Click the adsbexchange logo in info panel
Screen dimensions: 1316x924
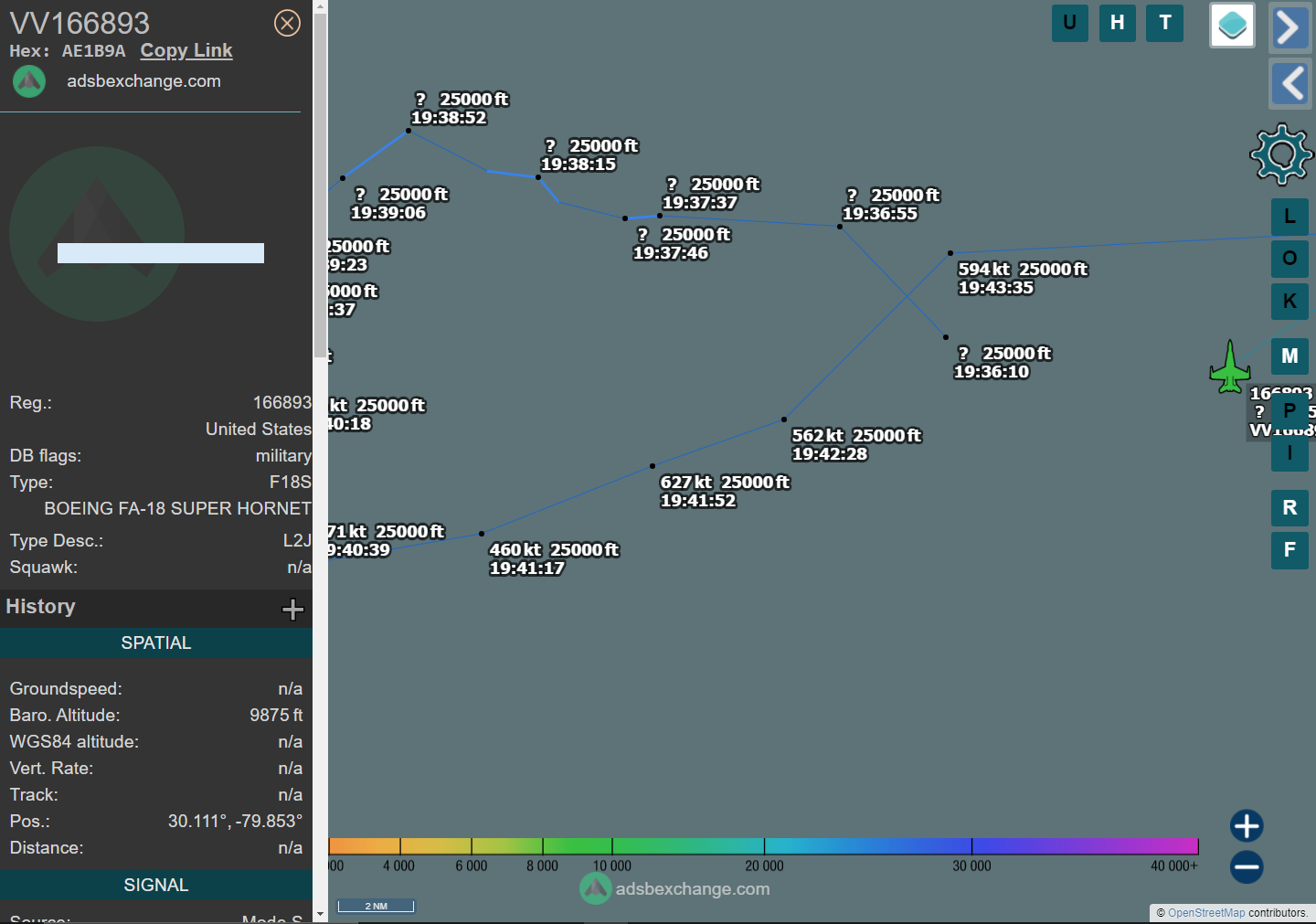tap(29, 81)
